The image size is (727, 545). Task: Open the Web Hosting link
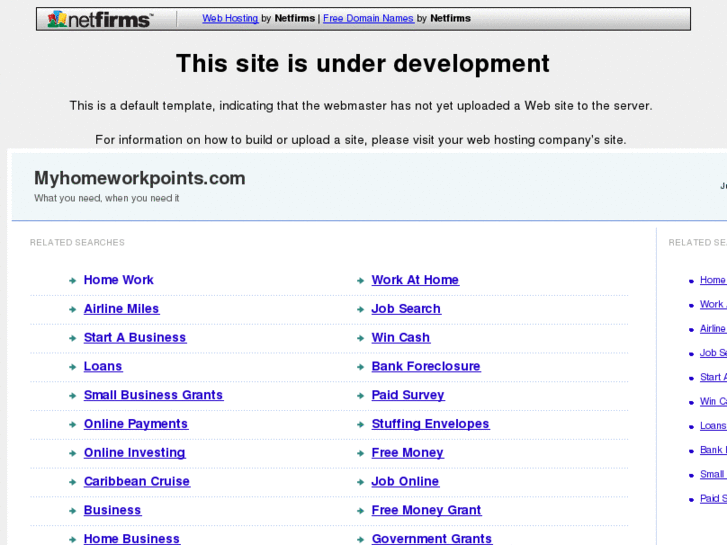click(x=230, y=18)
